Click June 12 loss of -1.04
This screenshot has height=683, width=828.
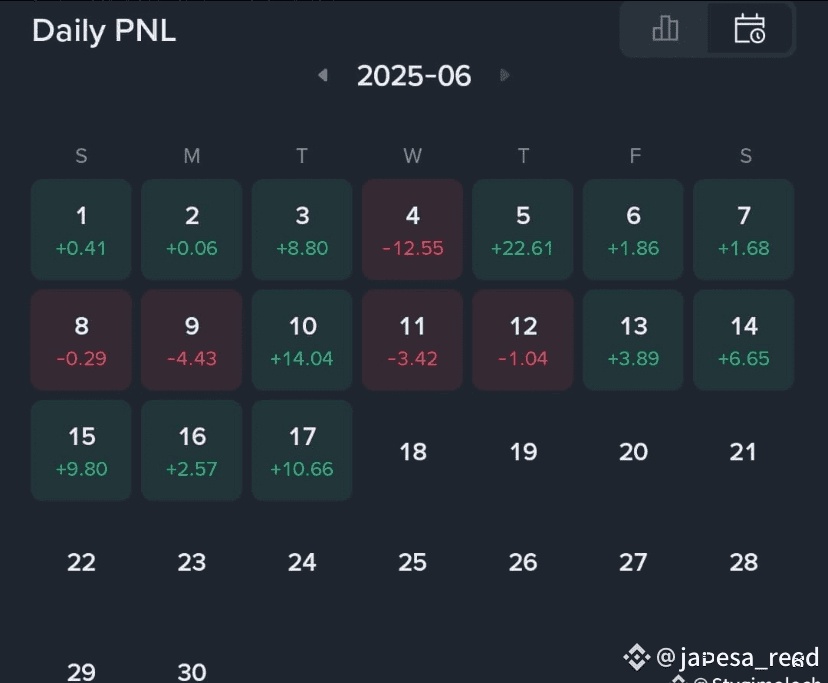(522, 340)
